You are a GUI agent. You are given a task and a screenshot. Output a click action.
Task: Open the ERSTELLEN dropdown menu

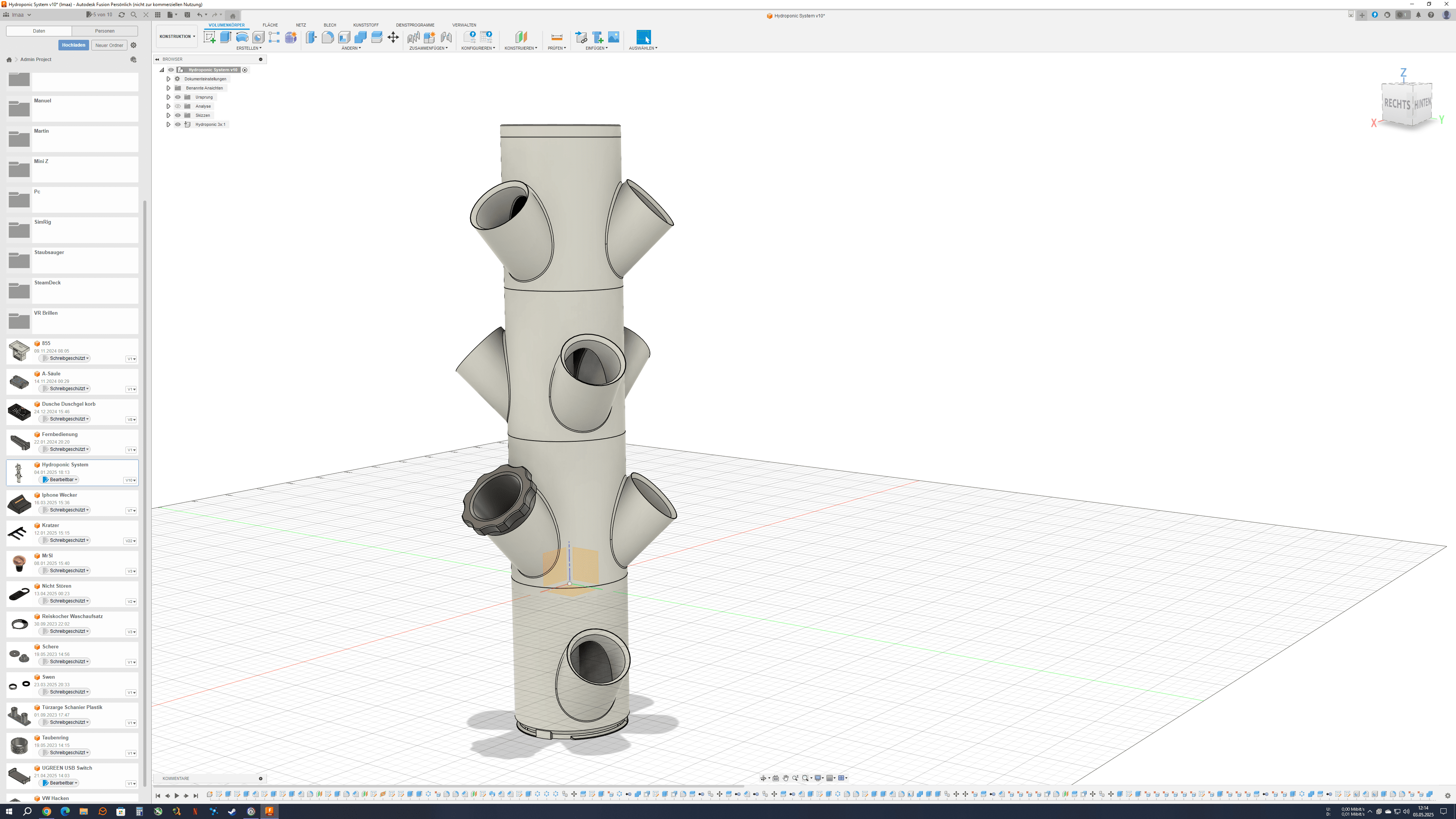pyautogui.click(x=249, y=48)
